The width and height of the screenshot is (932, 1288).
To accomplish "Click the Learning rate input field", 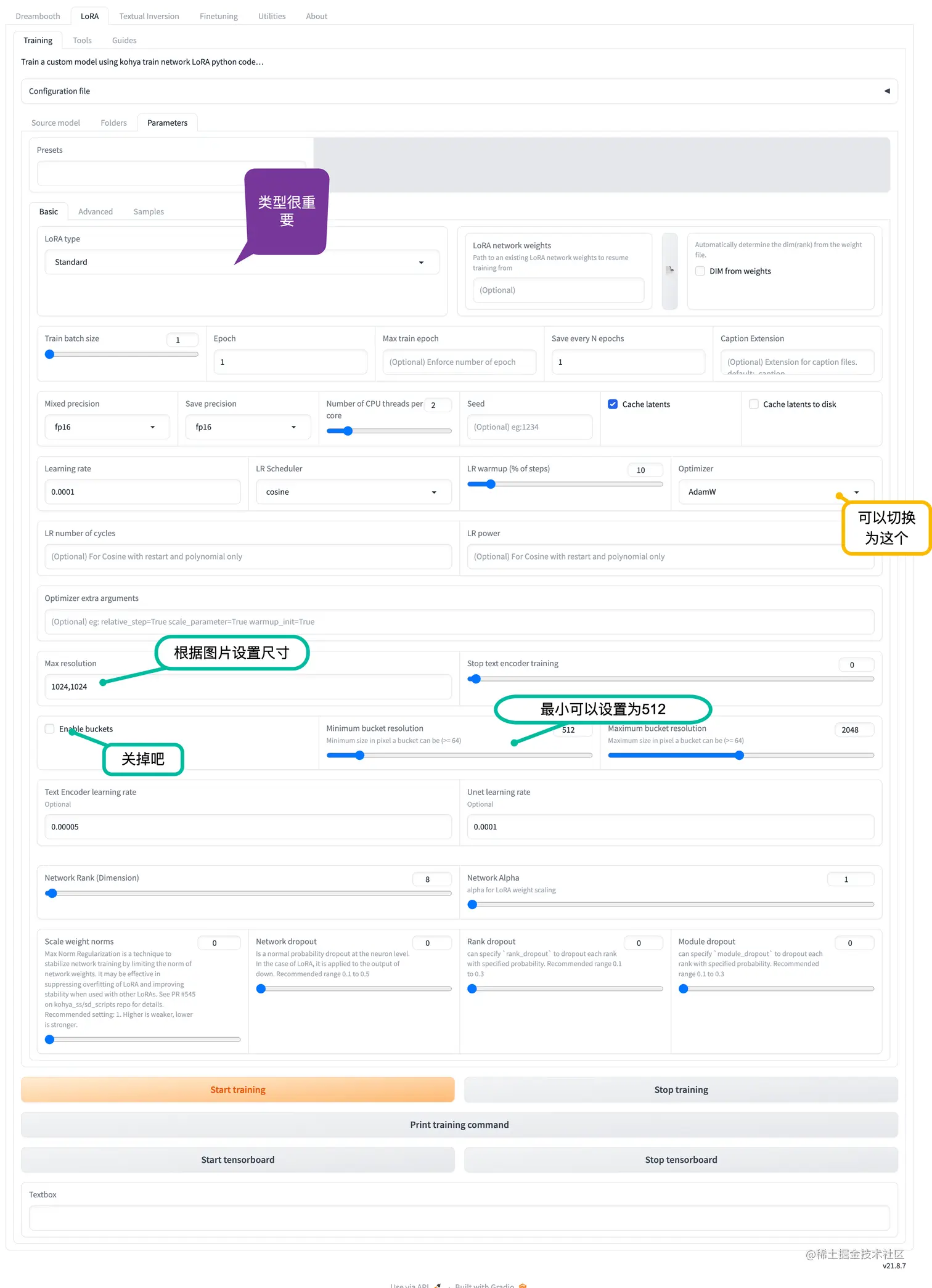I will pyautogui.click(x=142, y=492).
